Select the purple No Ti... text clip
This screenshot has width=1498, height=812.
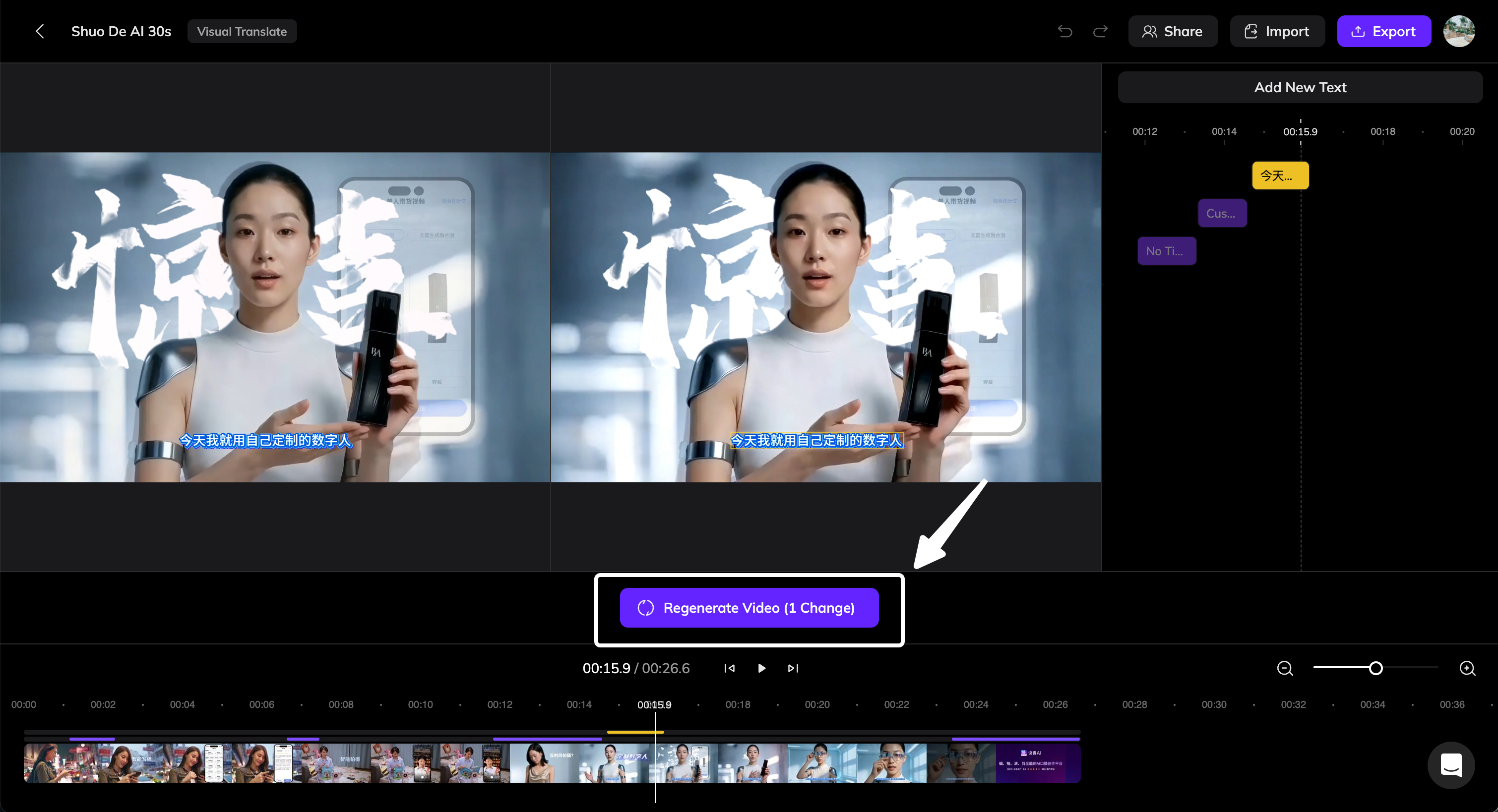(x=1167, y=250)
